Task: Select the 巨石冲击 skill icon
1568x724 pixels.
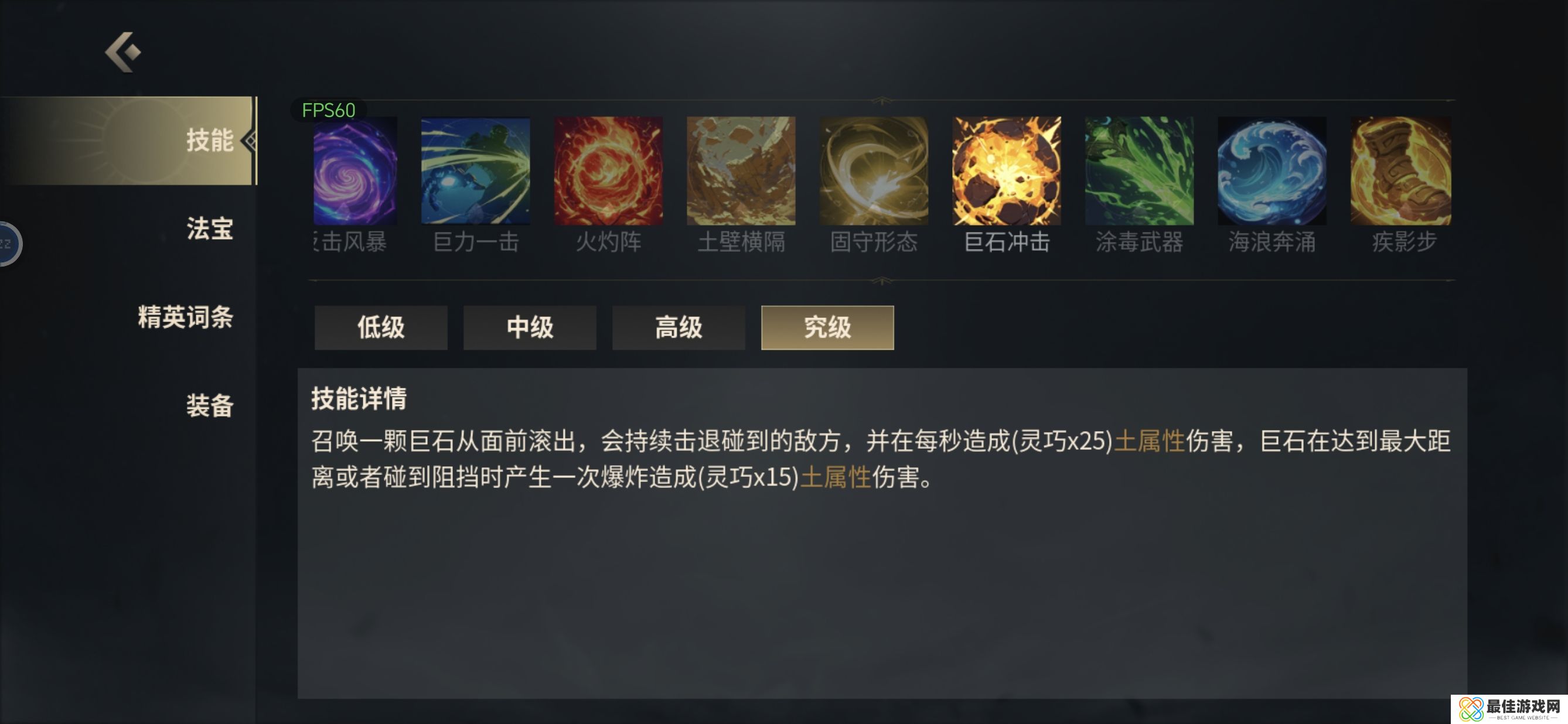Action: [1006, 171]
